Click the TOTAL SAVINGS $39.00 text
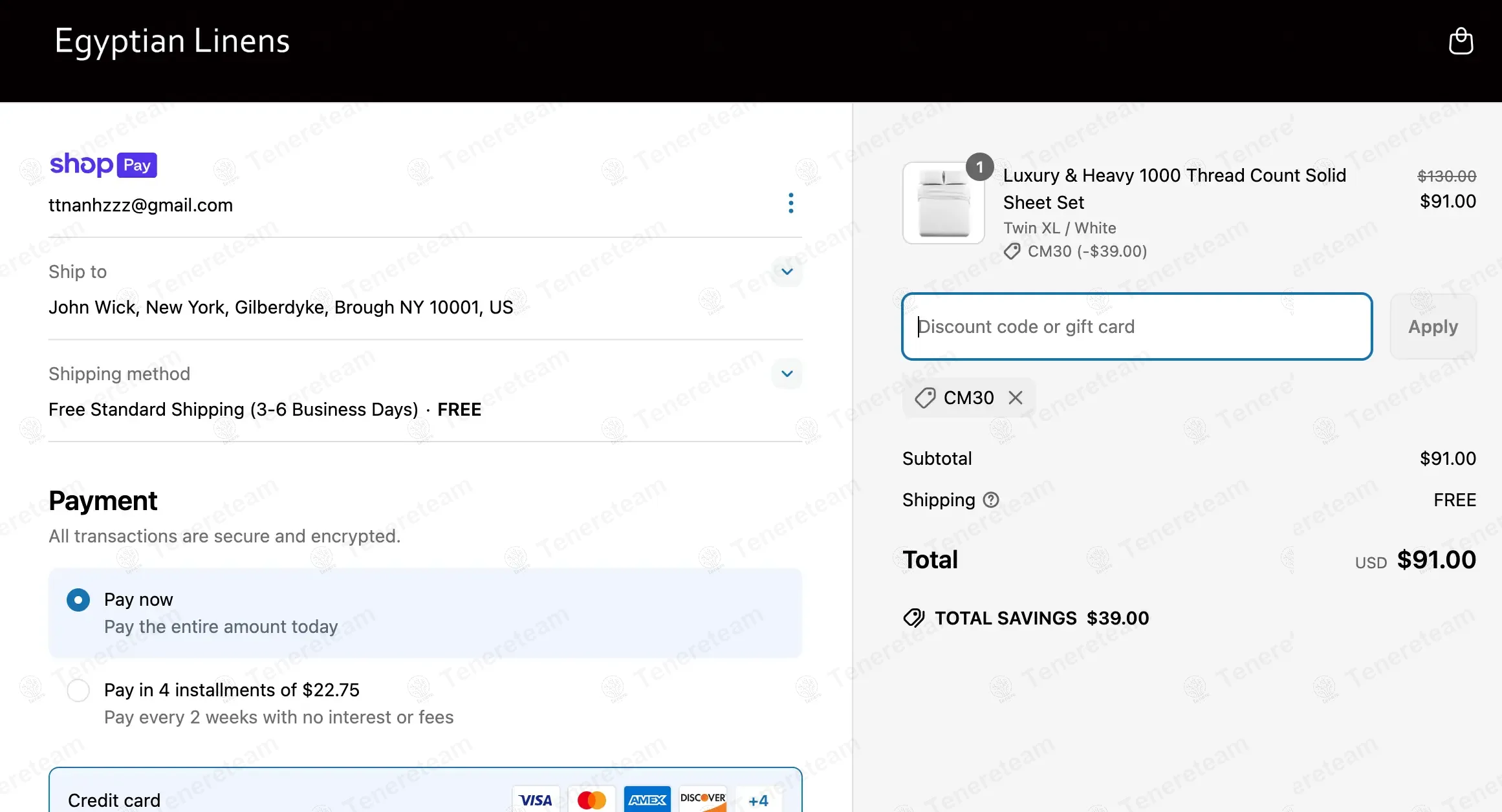The height and width of the screenshot is (812, 1502). [x=1041, y=618]
